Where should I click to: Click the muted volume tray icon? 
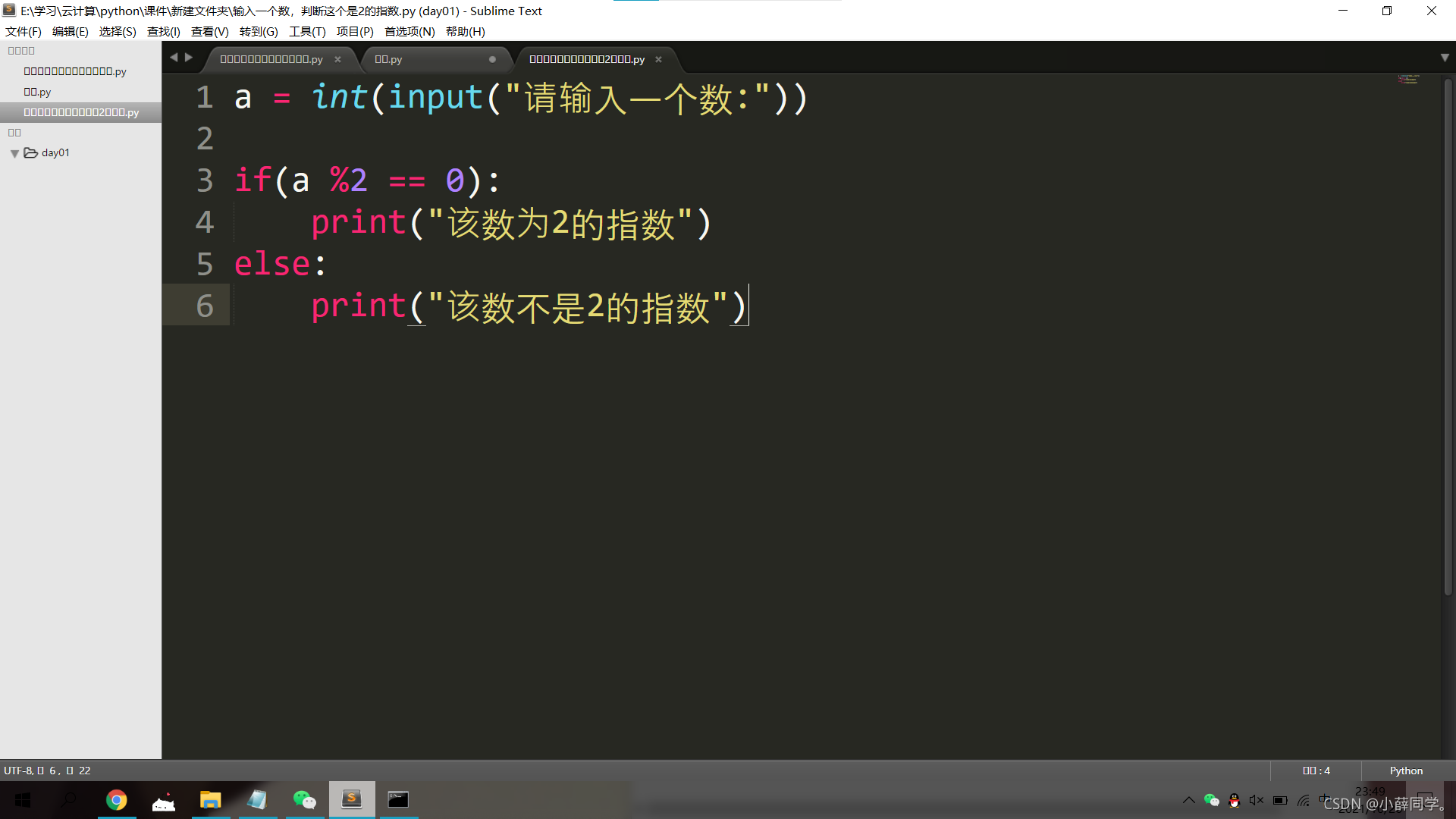point(1257,800)
